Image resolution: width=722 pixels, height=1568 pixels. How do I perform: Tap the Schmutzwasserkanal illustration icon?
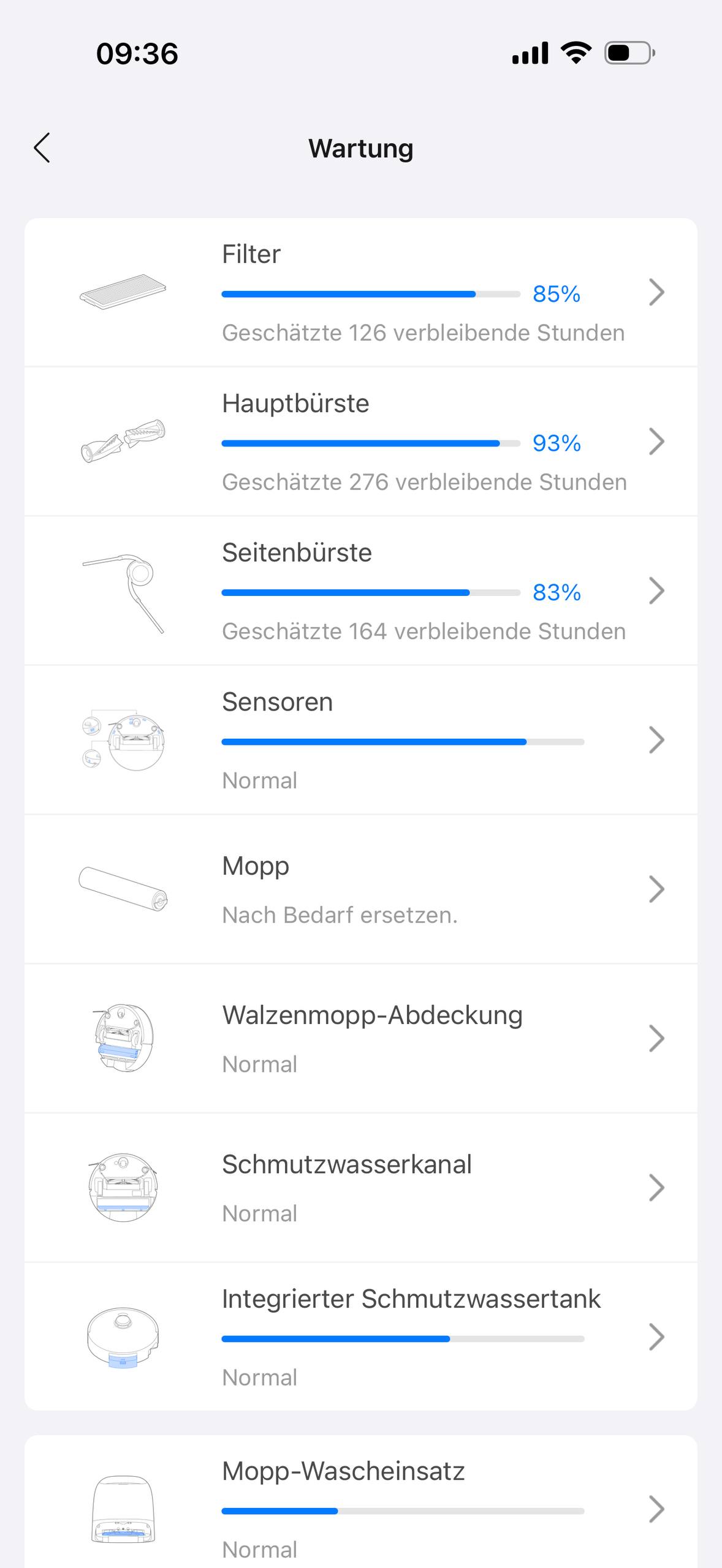[123, 1187]
